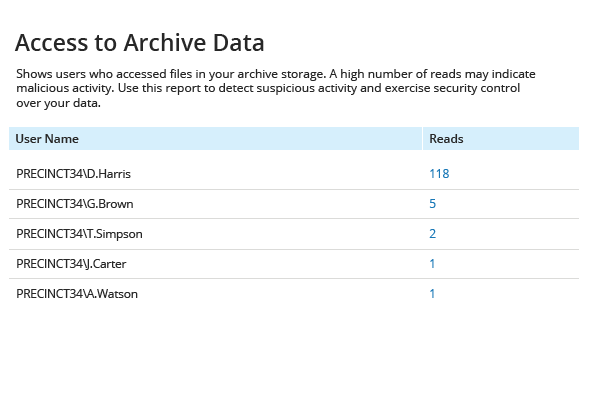Select the PRECINCT34\J.Carter user name cell

(x=71, y=264)
